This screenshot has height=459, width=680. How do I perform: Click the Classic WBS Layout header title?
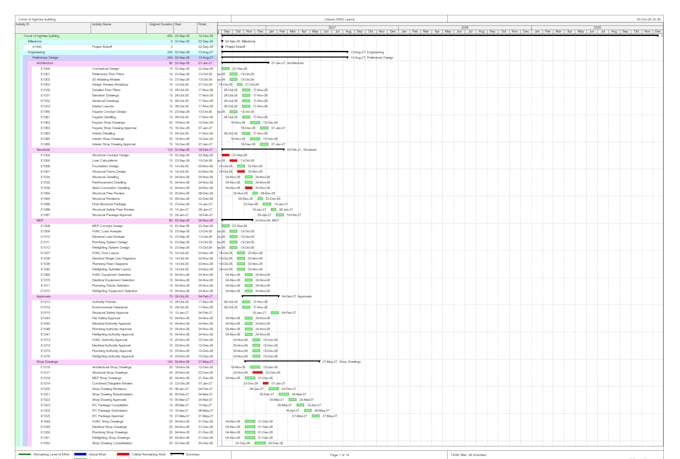(x=339, y=19)
